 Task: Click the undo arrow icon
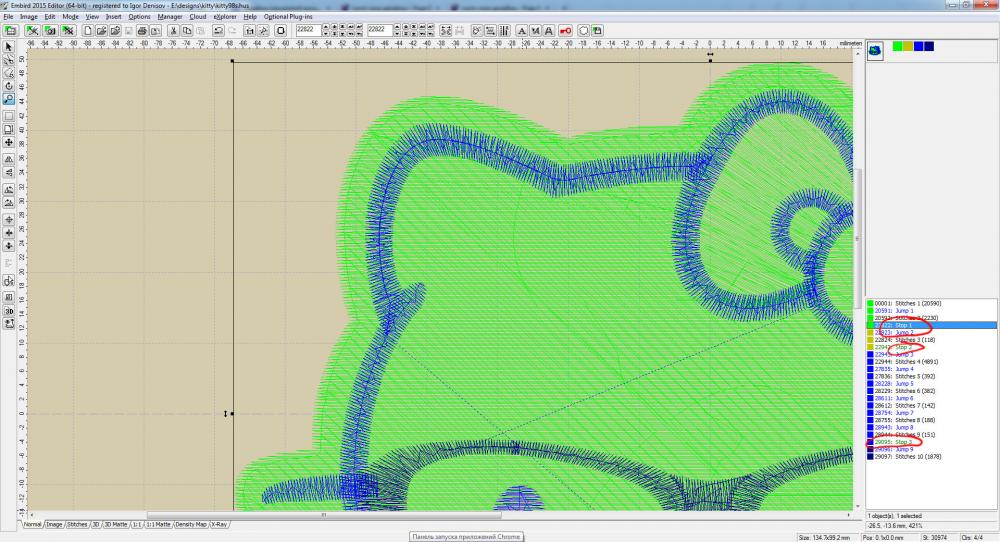[218, 31]
